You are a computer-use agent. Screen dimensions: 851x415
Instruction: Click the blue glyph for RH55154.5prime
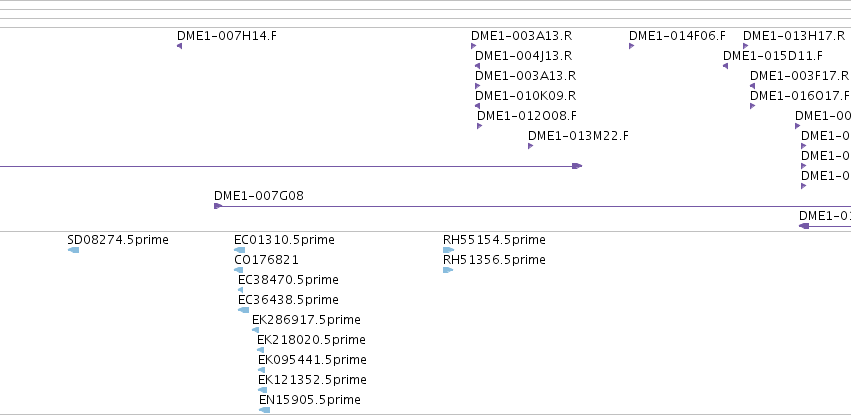(448, 250)
